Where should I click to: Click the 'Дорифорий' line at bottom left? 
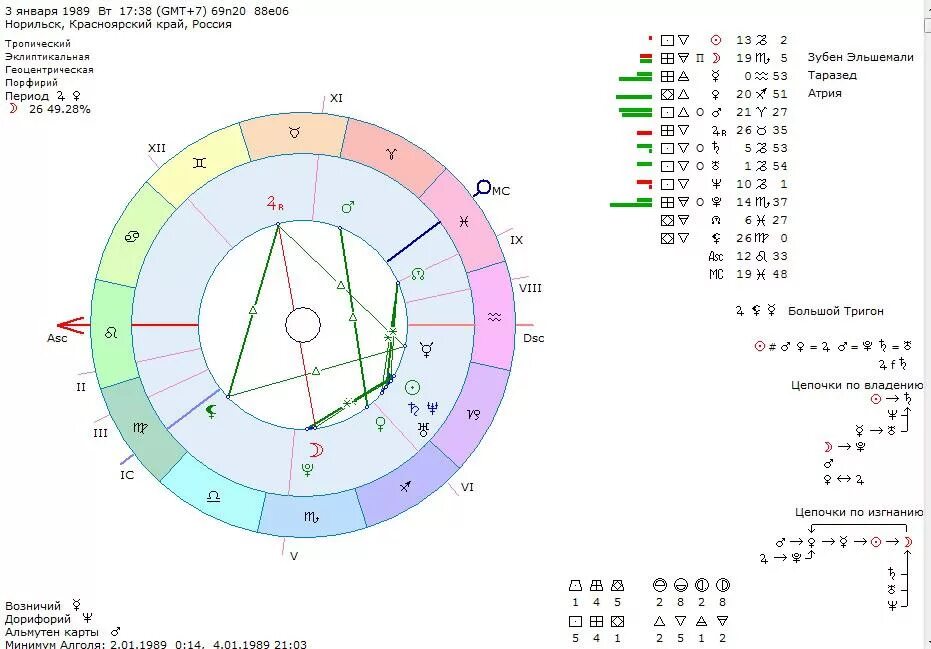[x=49, y=619]
